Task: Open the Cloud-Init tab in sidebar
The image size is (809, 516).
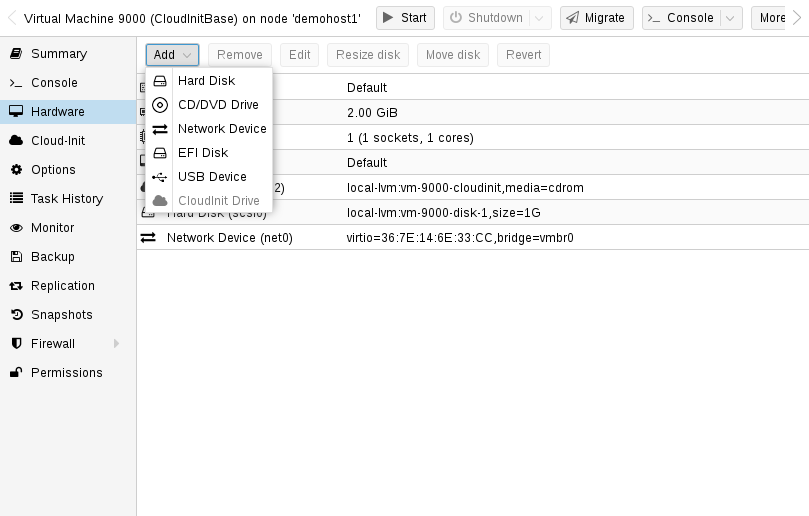Action: (57, 141)
